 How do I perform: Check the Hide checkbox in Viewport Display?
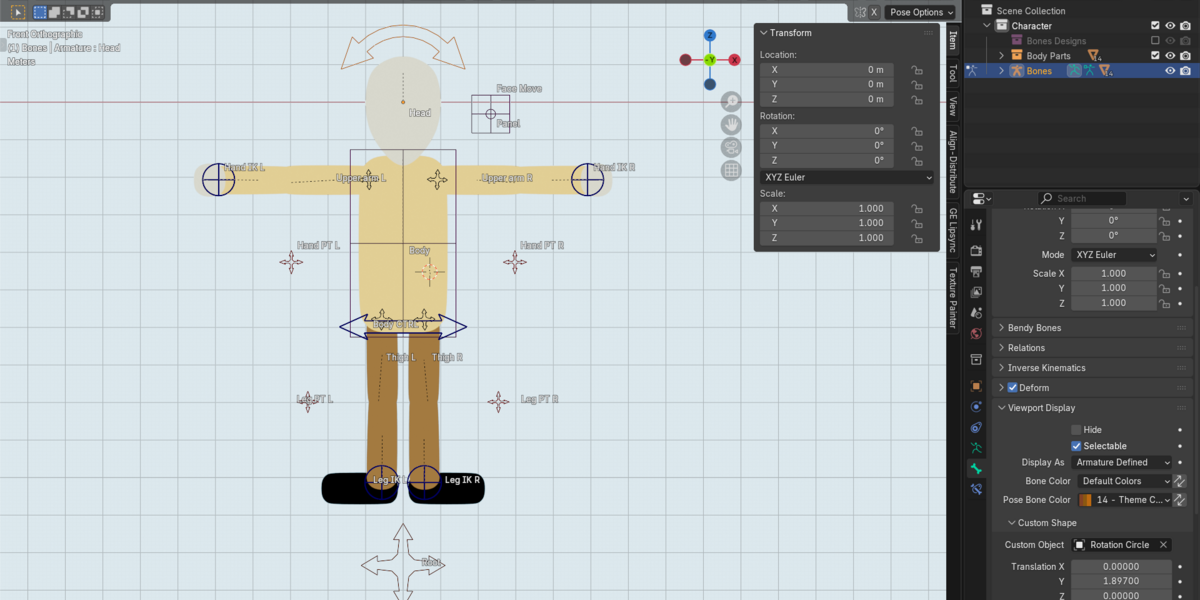(1076, 430)
